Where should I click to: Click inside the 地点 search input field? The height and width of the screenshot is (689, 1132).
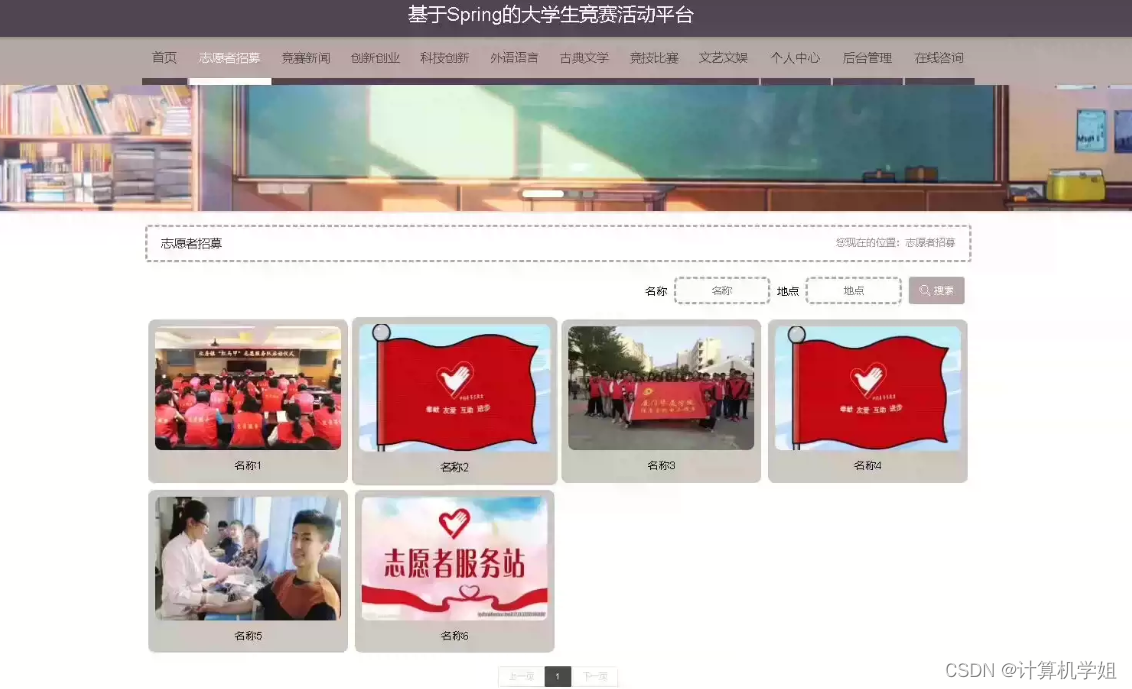tap(853, 290)
